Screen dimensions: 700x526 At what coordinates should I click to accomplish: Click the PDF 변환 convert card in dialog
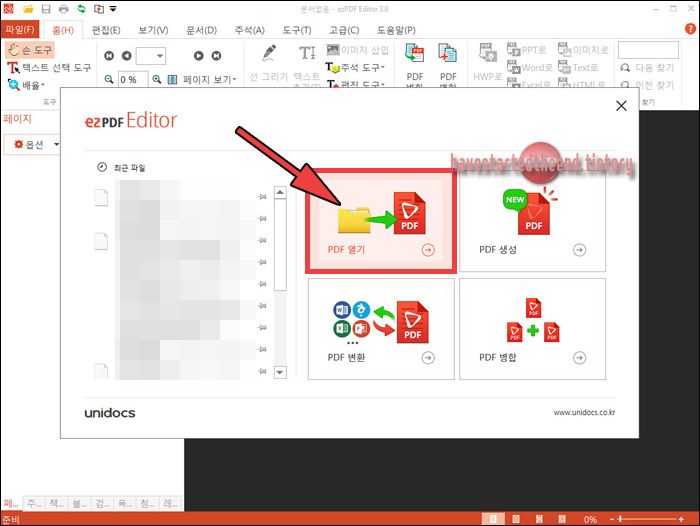tap(381, 329)
